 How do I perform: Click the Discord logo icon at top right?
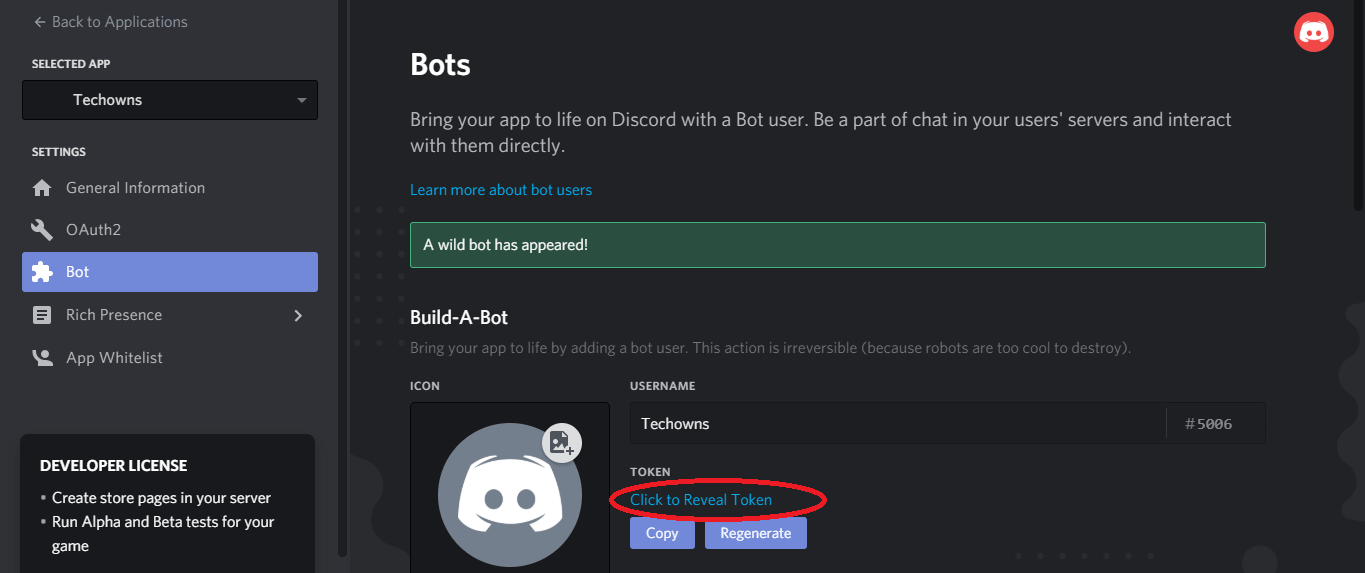(x=1313, y=32)
